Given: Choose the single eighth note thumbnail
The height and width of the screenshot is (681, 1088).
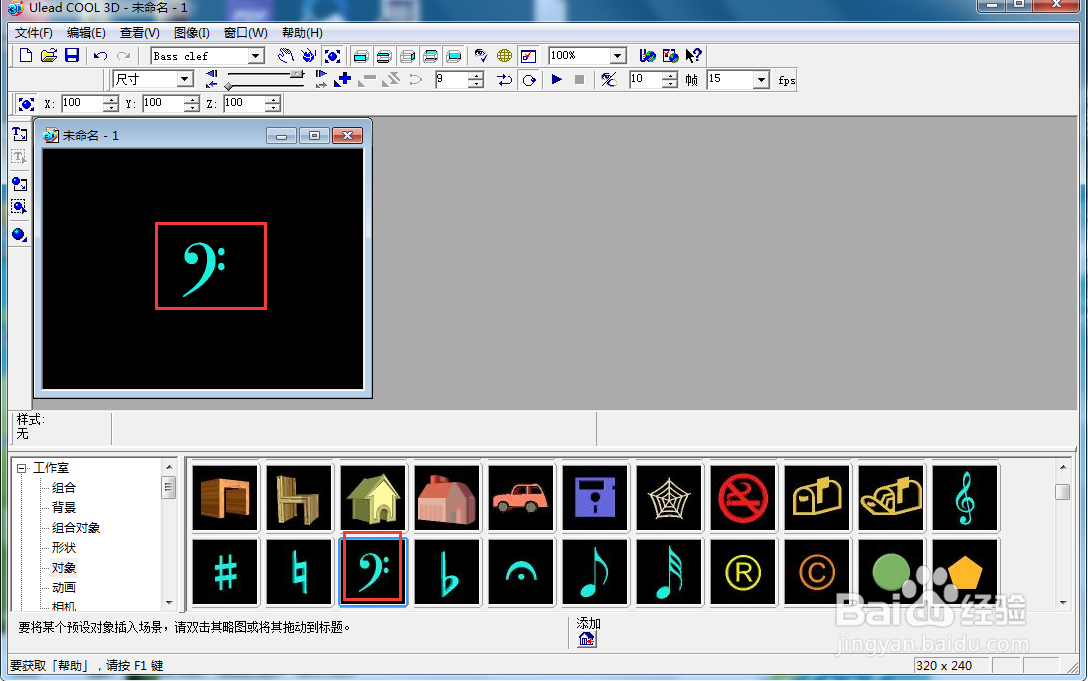Looking at the screenshot, I should (x=595, y=572).
